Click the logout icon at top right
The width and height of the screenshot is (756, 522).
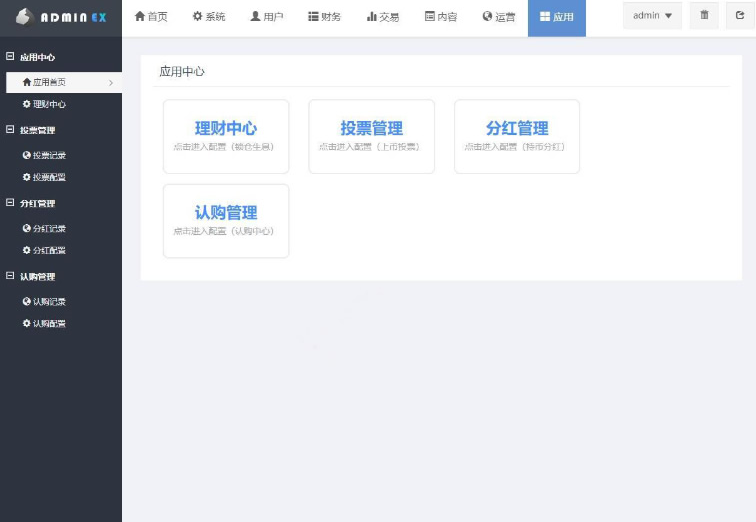(739, 16)
